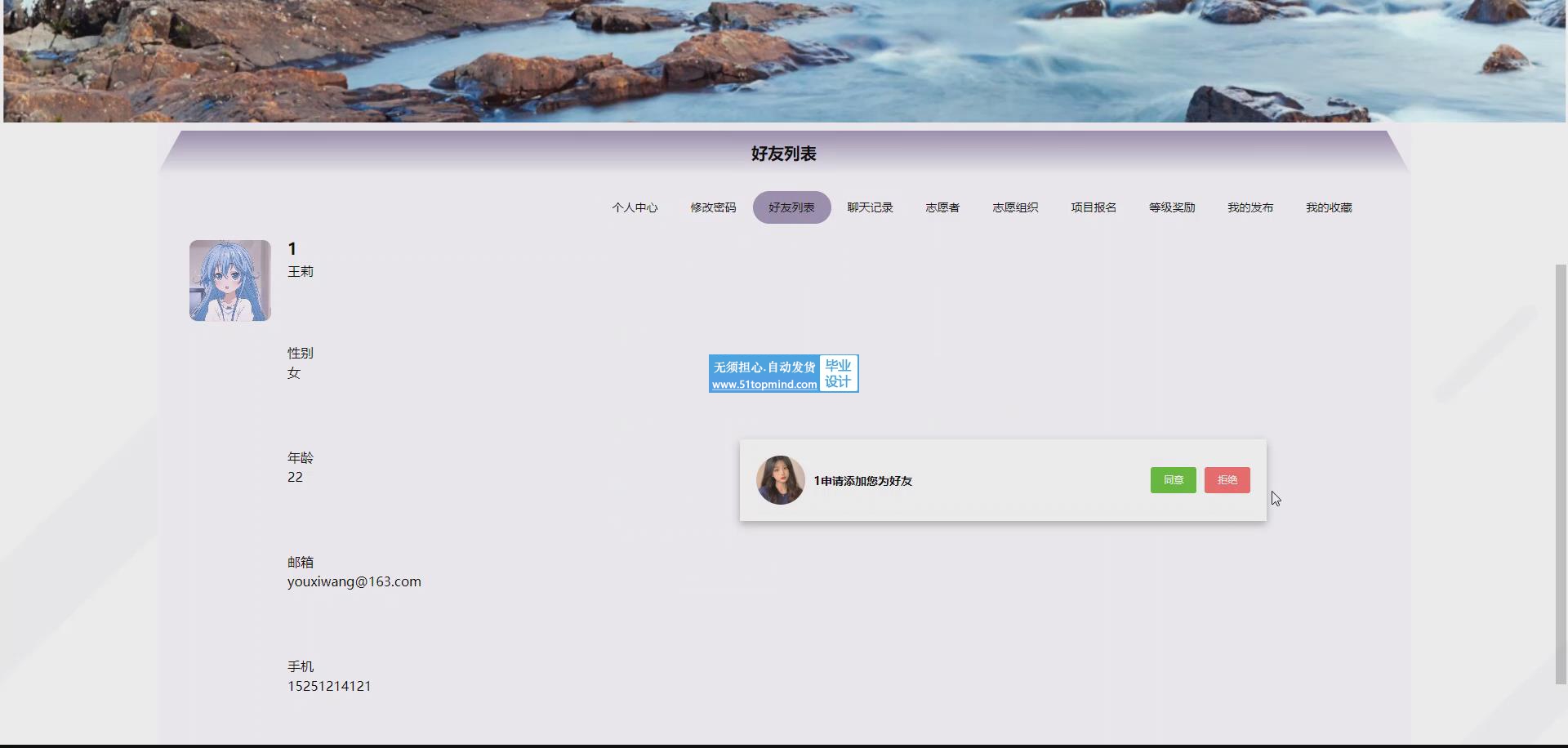The image size is (1568, 748).
Task: Click the bold account number 1 above 王莉
Action: click(292, 249)
